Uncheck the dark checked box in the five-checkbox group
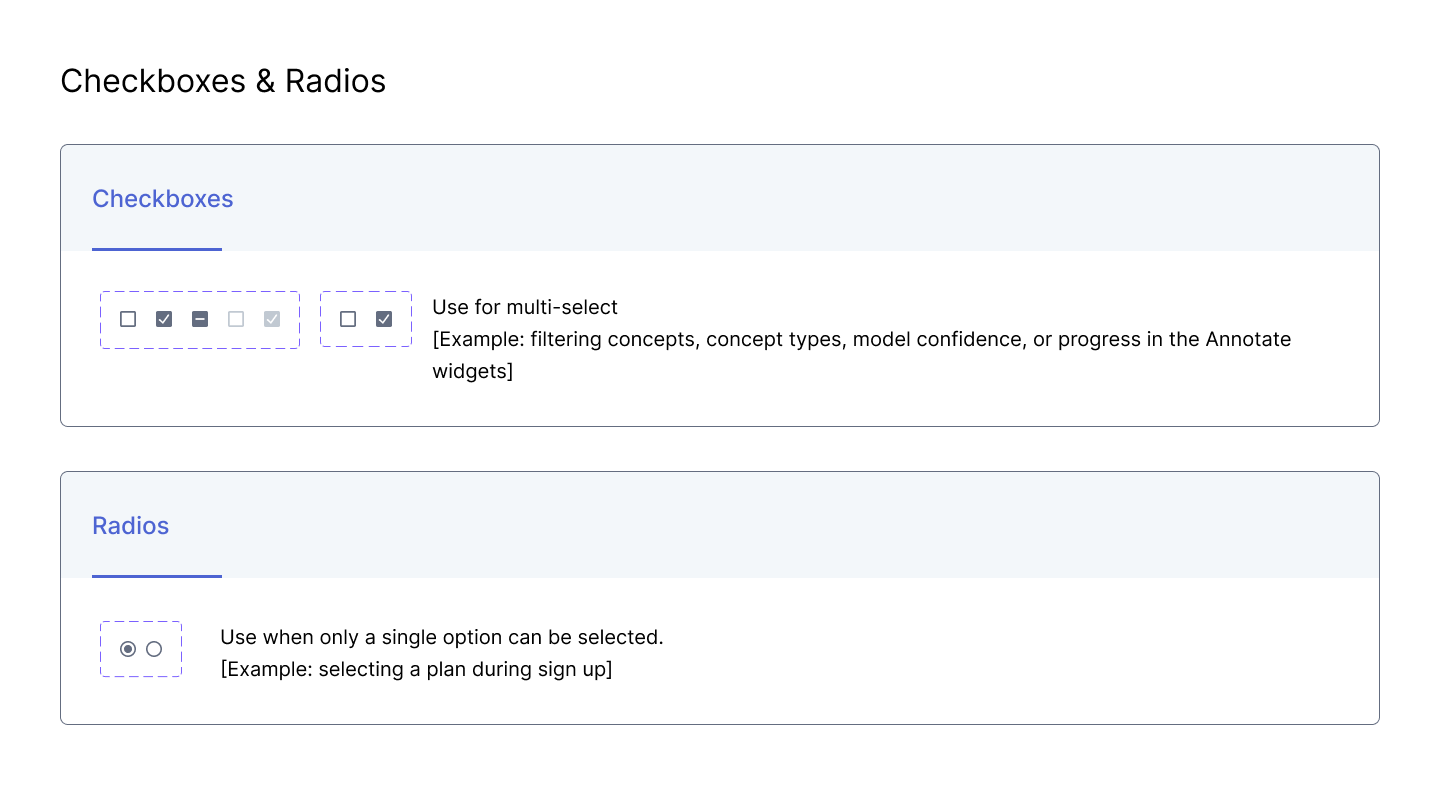 click(164, 319)
